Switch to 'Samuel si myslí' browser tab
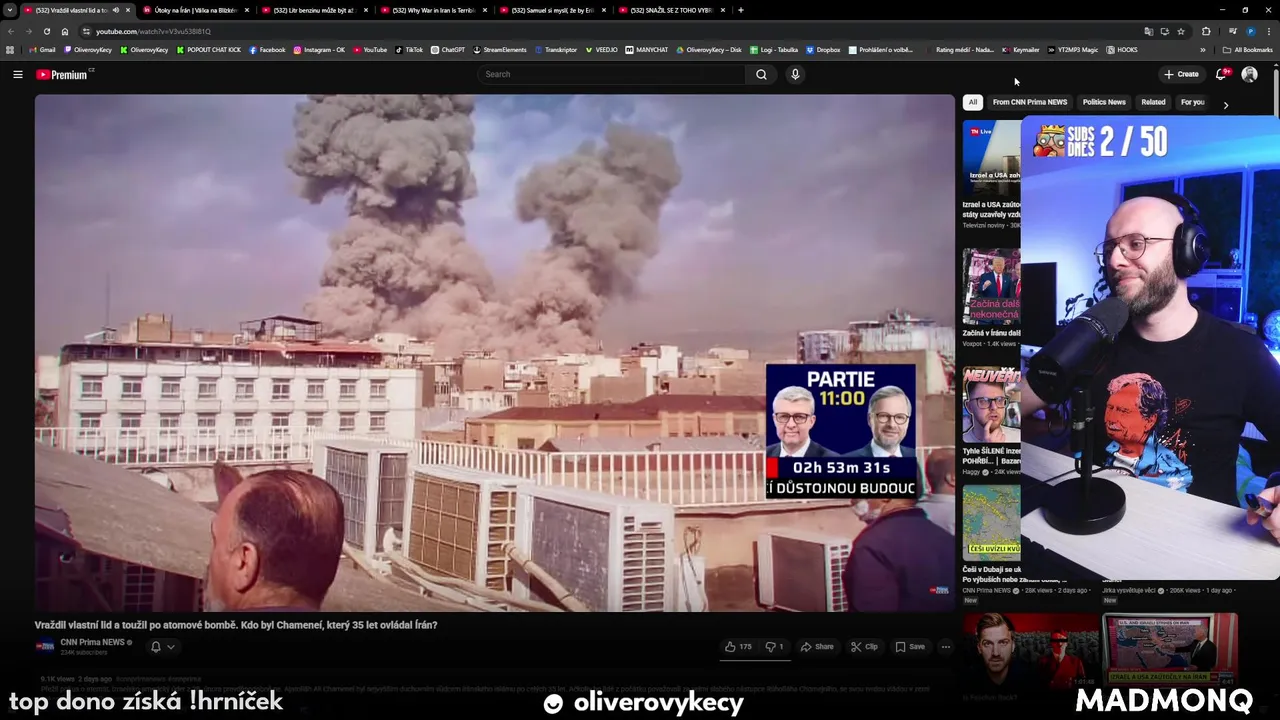This screenshot has height=720, width=1280. [553, 10]
